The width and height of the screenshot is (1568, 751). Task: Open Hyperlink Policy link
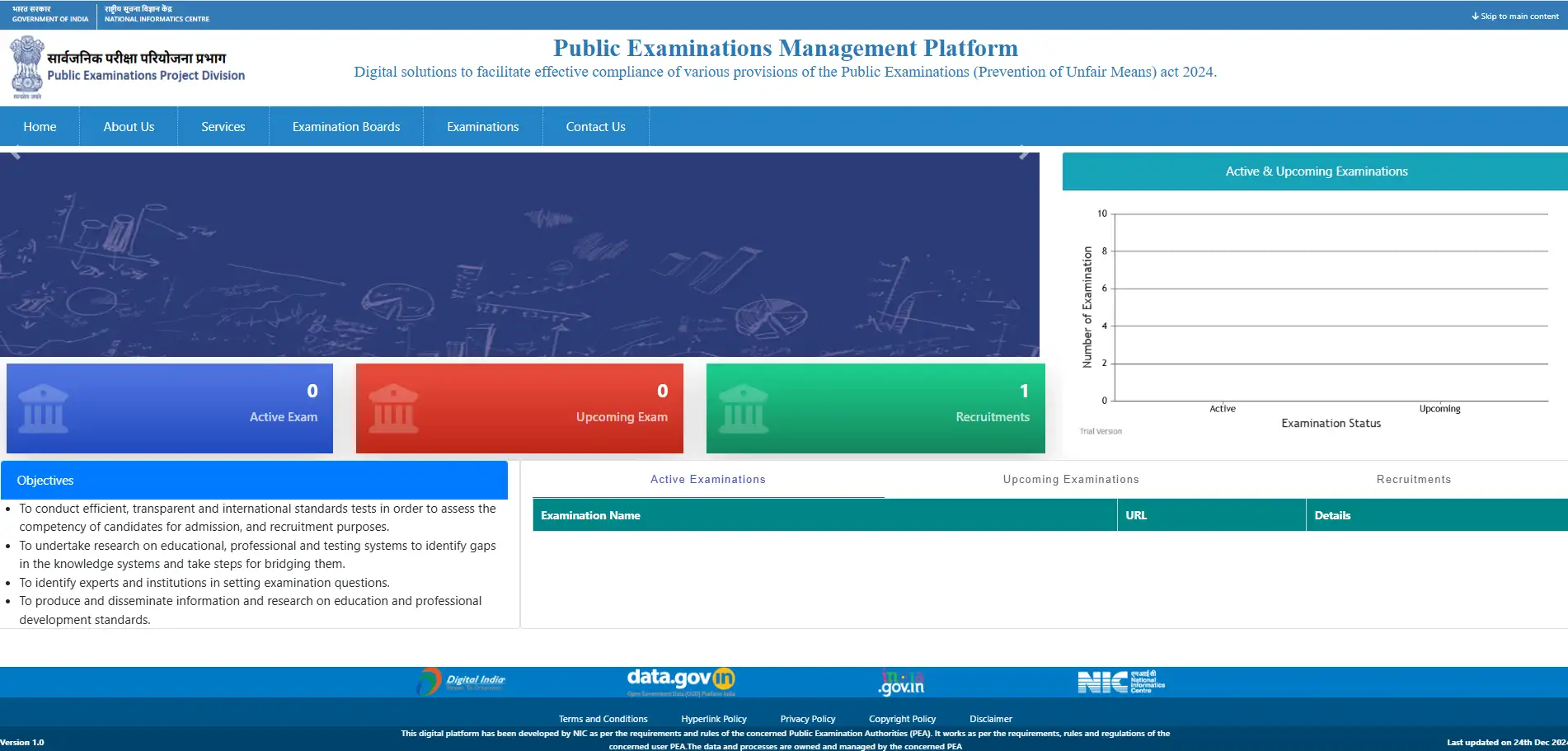(x=714, y=719)
